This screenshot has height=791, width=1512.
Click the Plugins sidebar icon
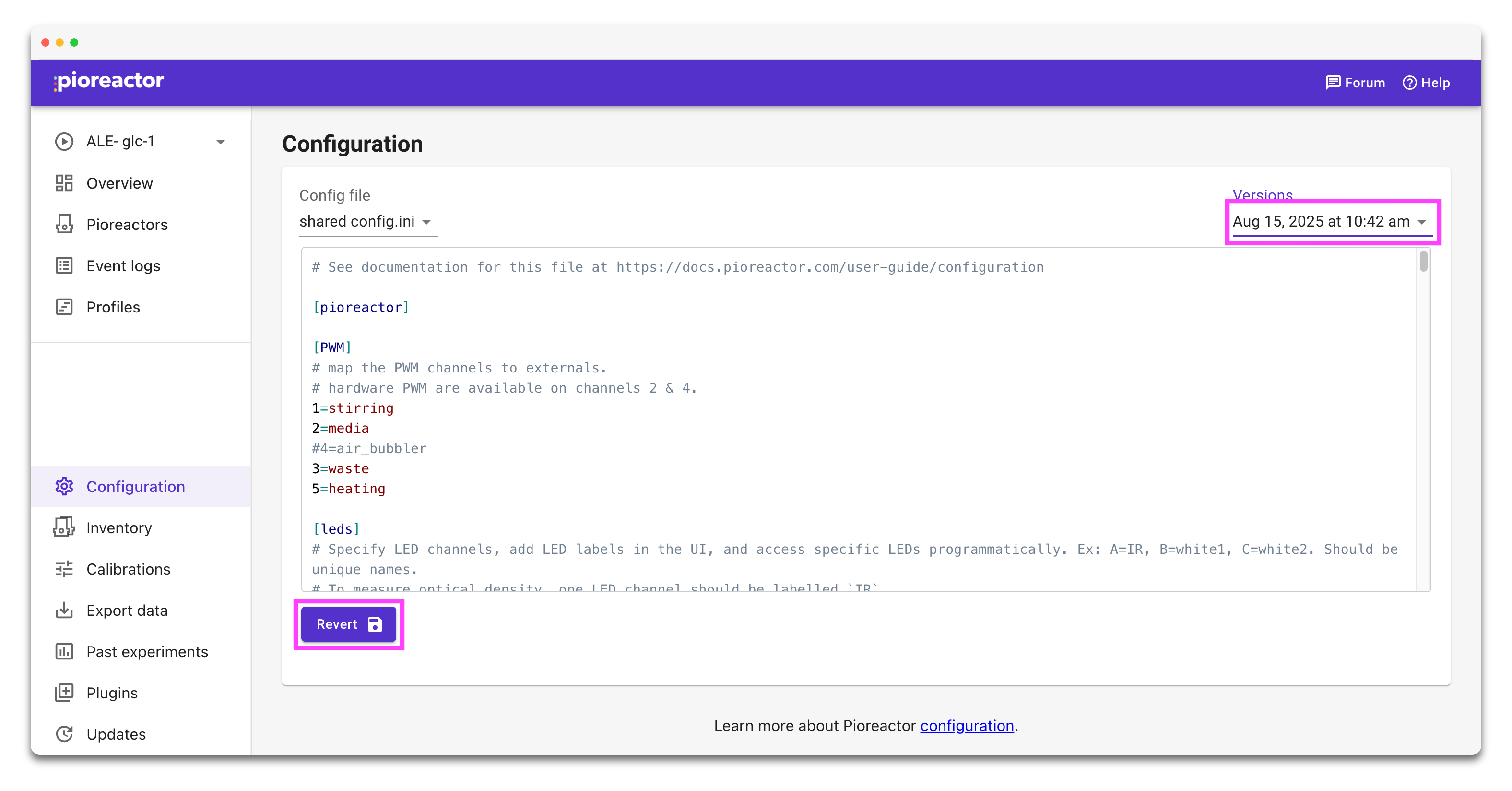click(x=65, y=693)
